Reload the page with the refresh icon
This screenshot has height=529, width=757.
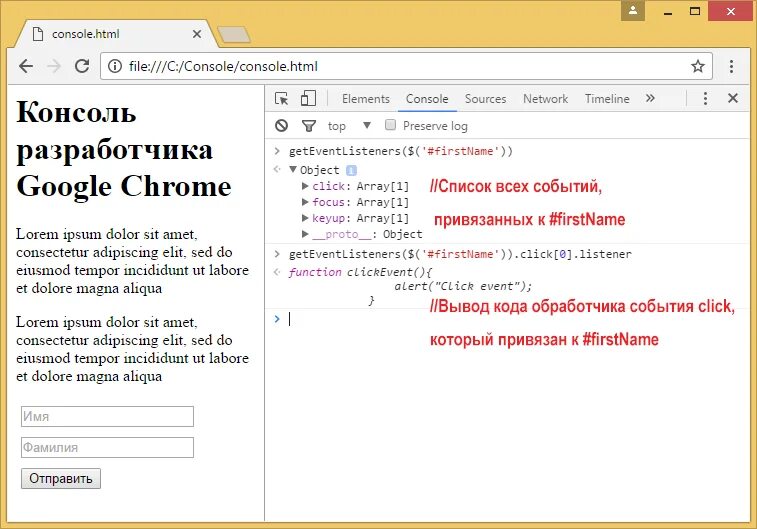coord(82,66)
